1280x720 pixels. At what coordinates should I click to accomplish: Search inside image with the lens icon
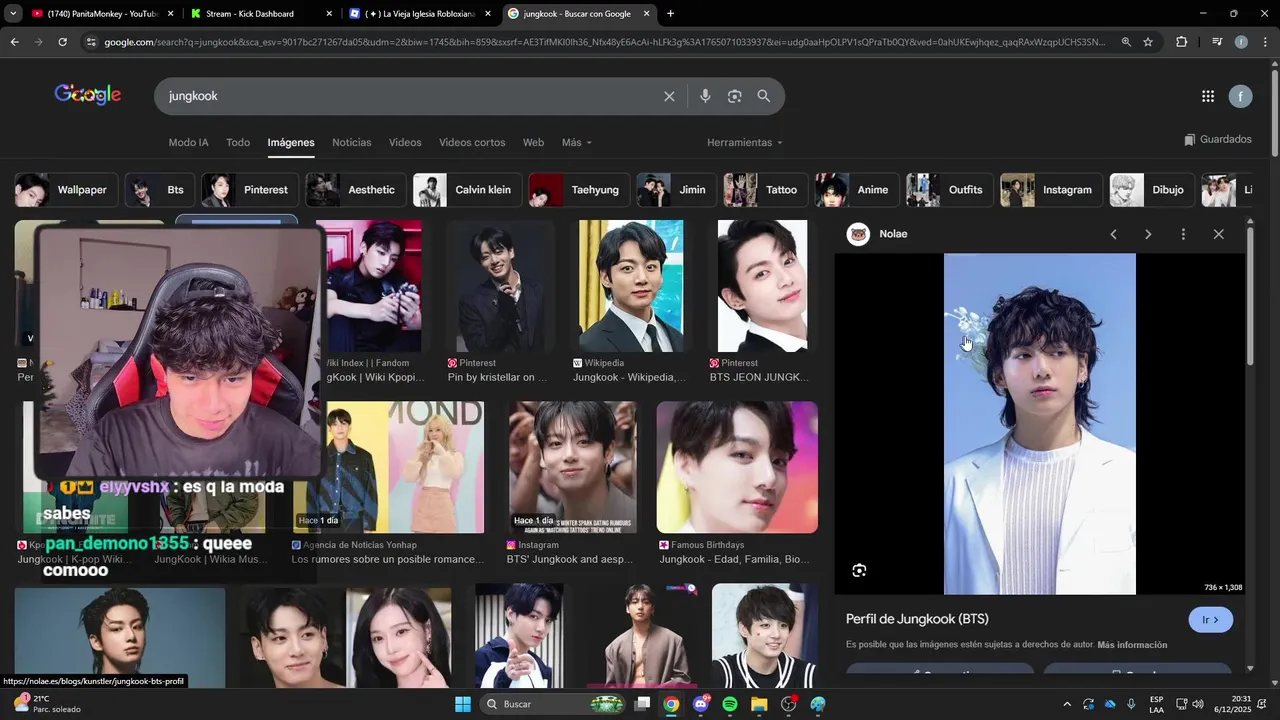pyautogui.click(x=859, y=571)
